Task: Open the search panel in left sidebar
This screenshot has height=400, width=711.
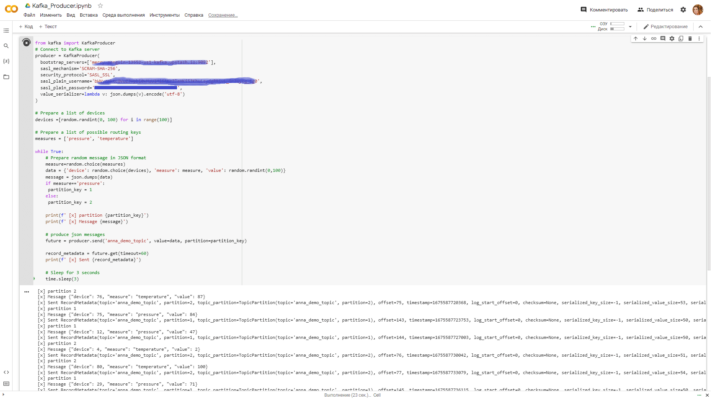Action: click(x=6, y=46)
